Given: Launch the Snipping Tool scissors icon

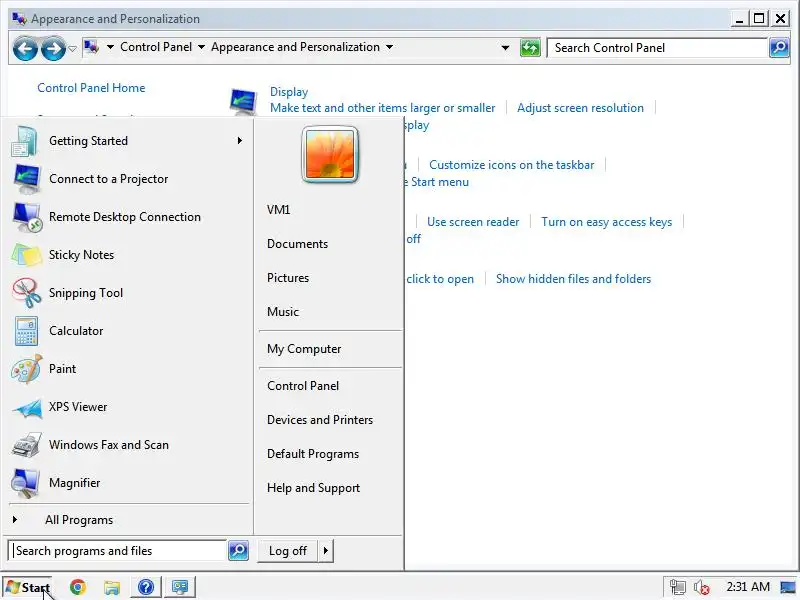Looking at the screenshot, I should point(27,293).
